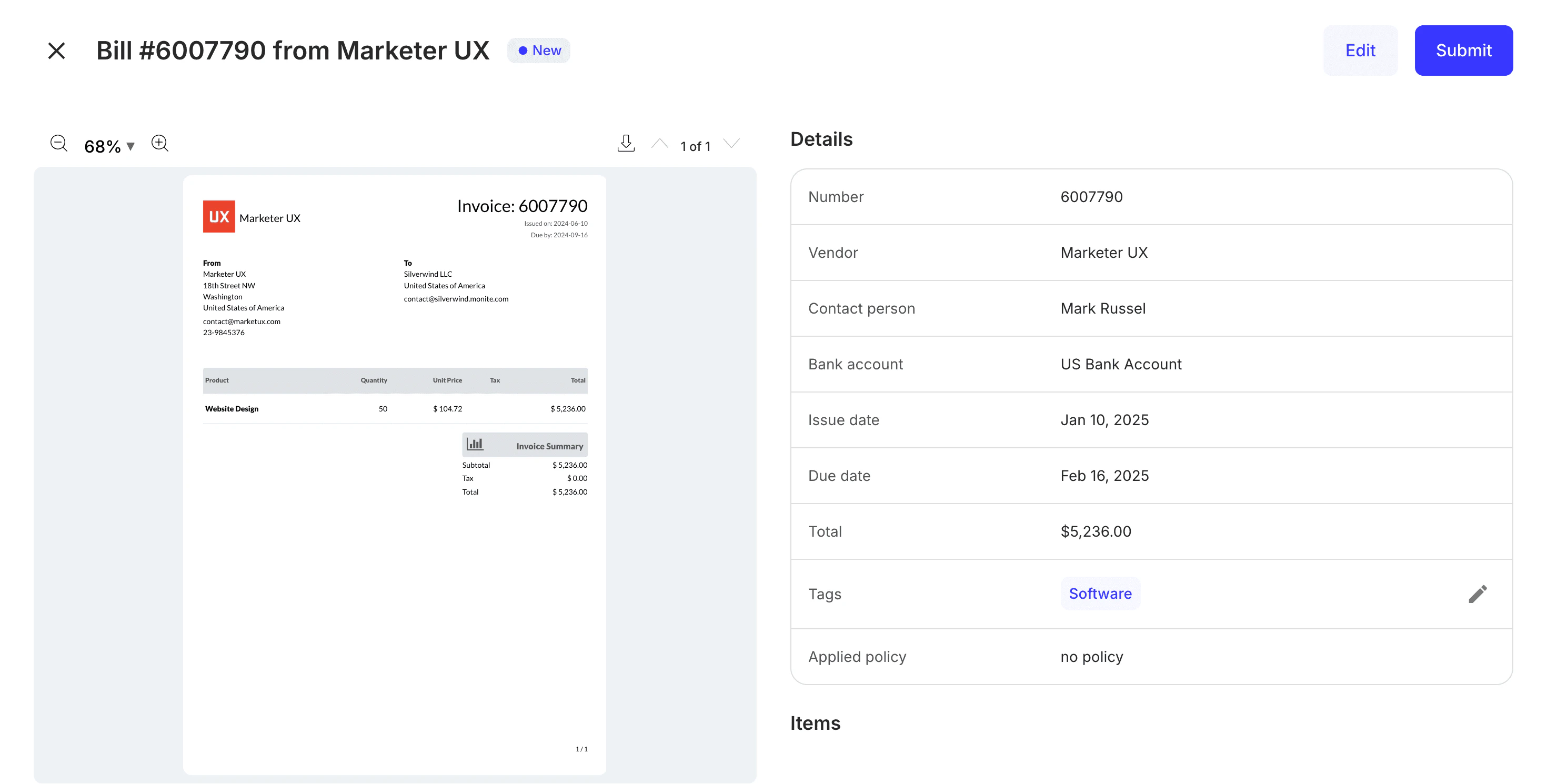The height and width of the screenshot is (784, 1547).
Task: Open page navigation chevron next to 1 of 1
Action: (x=731, y=144)
